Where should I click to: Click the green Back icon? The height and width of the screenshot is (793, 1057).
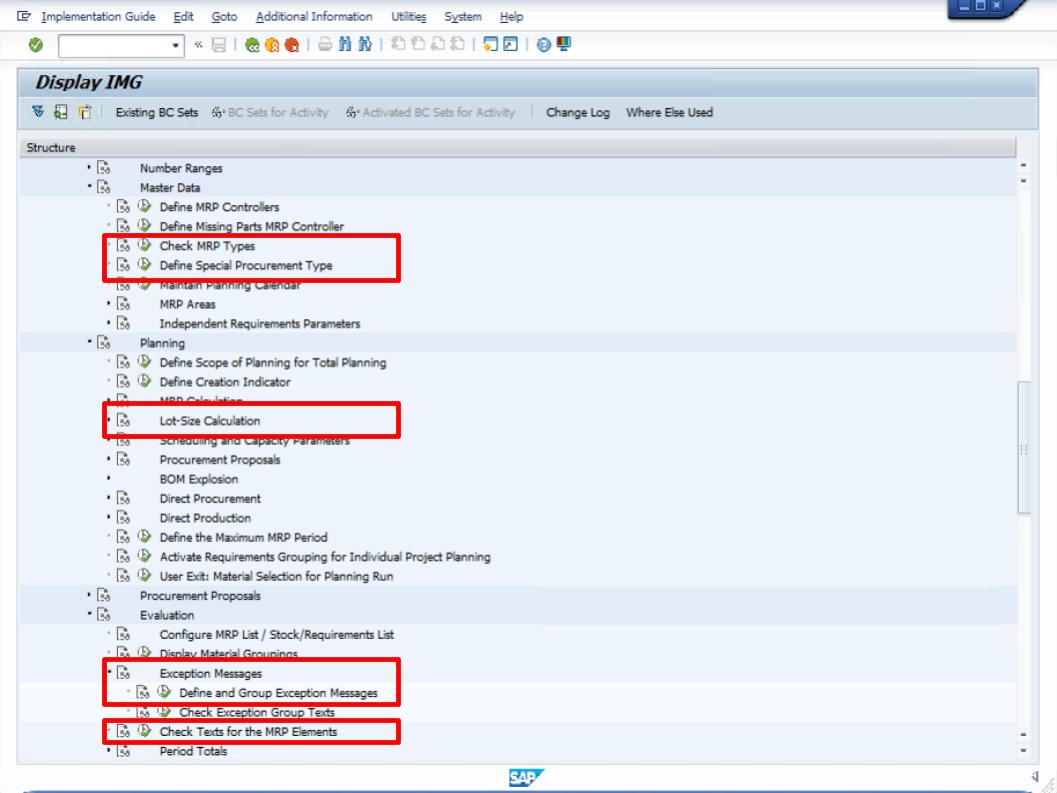252,45
